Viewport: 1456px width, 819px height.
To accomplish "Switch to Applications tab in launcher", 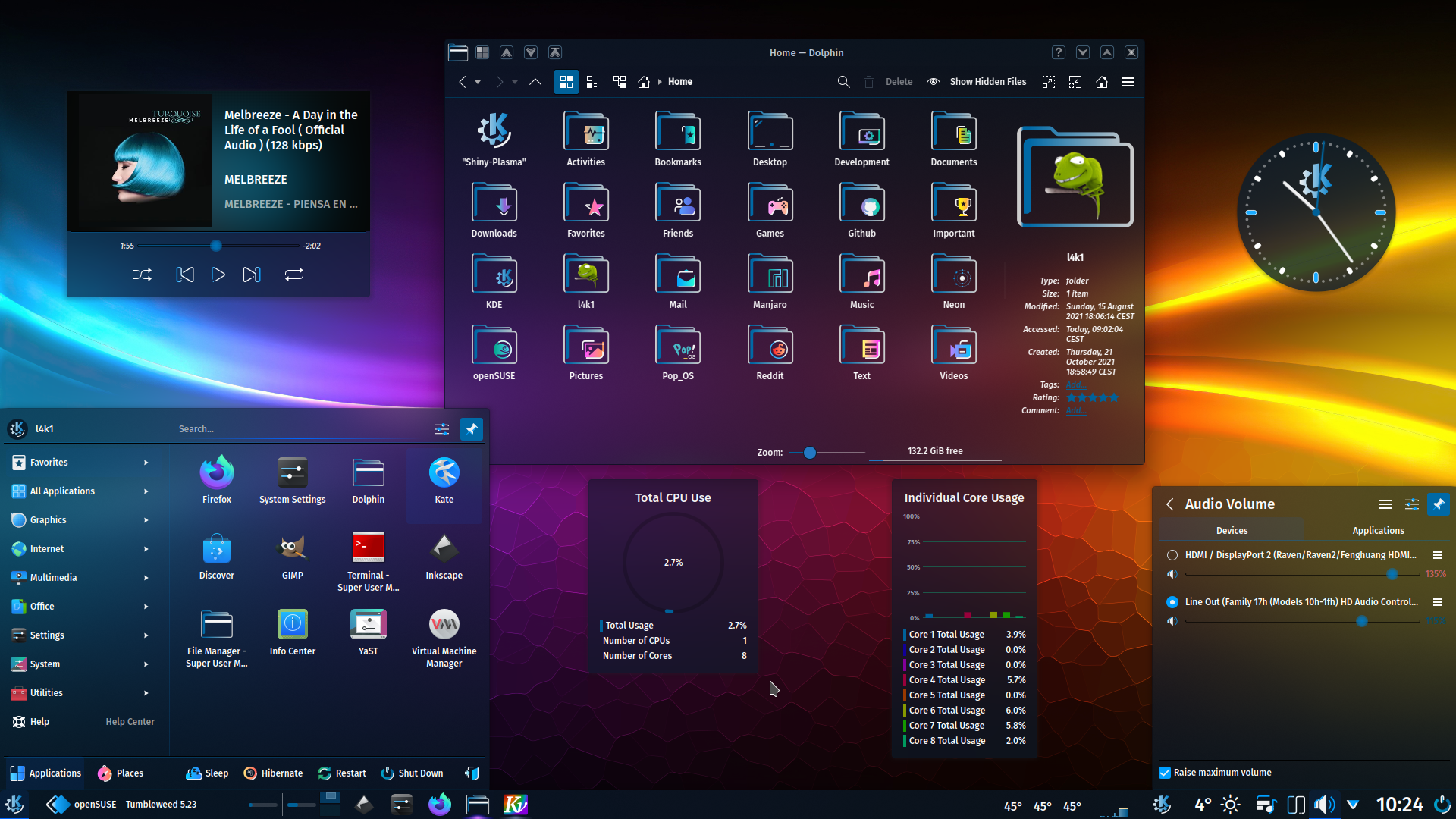I will click(x=45, y=773).
